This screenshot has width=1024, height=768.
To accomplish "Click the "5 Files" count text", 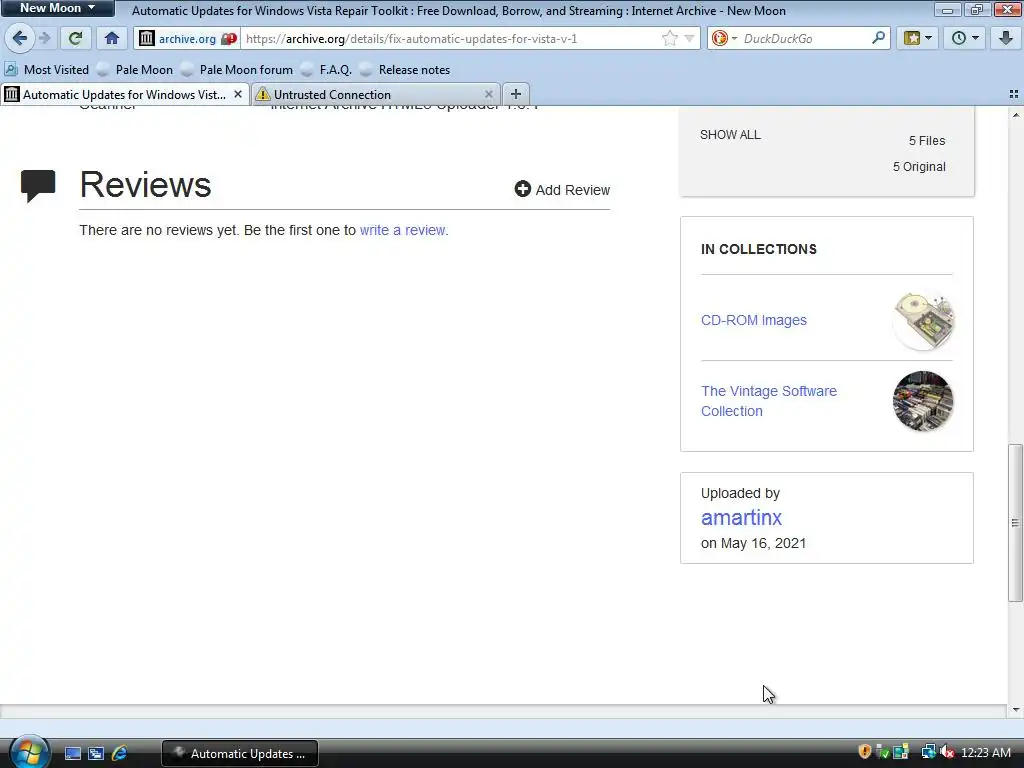I will pyautogui.click(x=927, y=140).
